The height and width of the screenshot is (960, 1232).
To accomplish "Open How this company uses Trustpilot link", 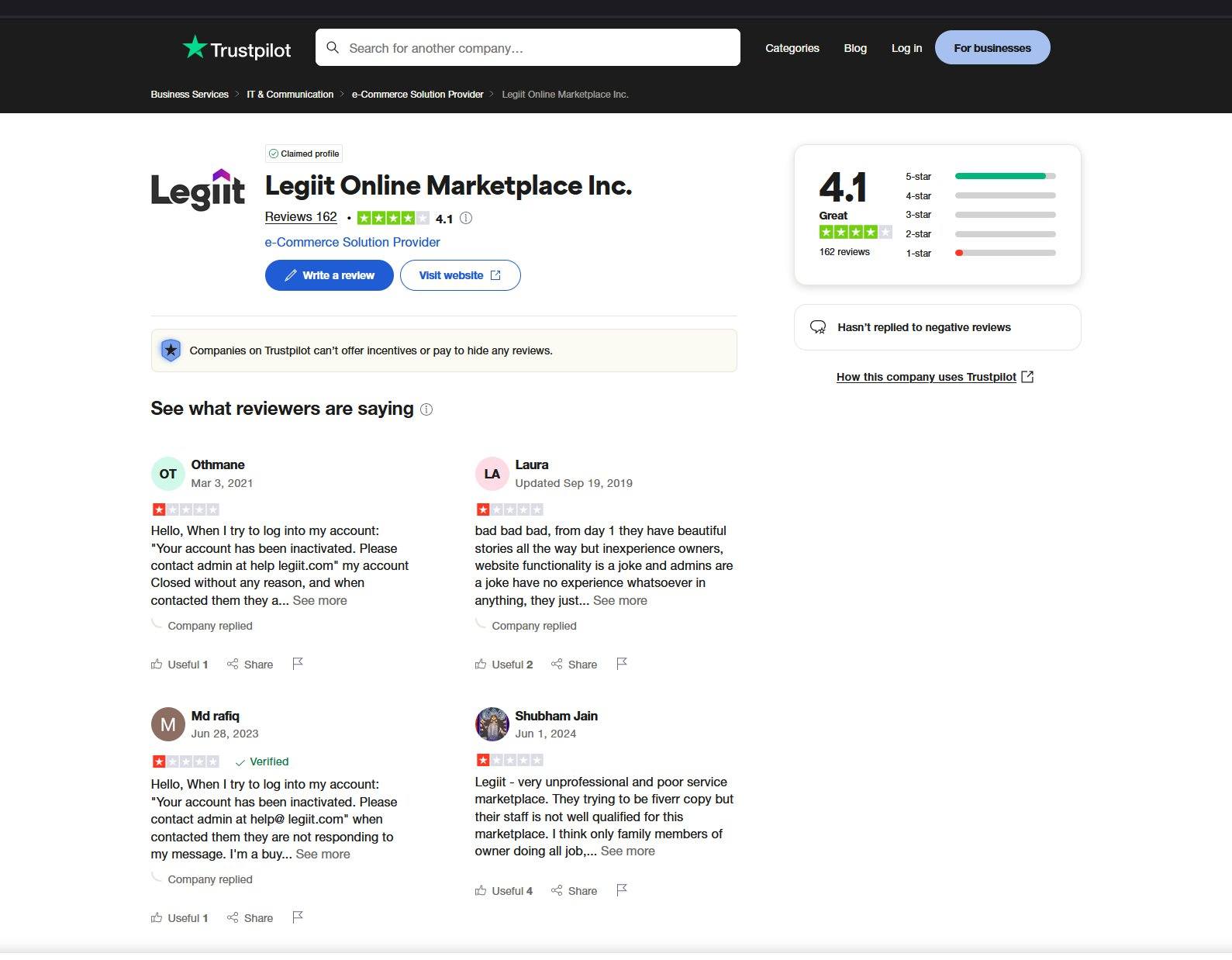I will [934, 377].
